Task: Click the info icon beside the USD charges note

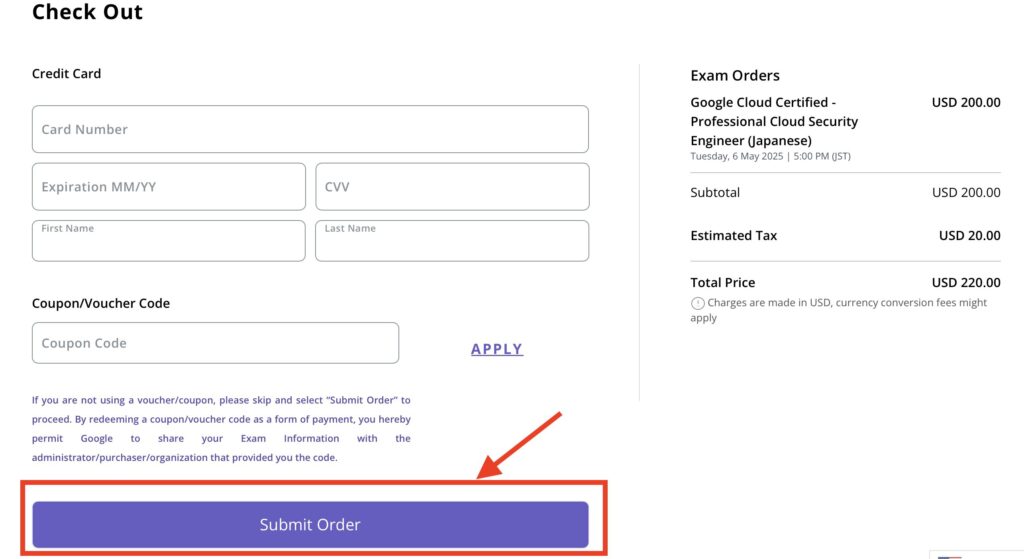Action: click(x=697, y=303)
